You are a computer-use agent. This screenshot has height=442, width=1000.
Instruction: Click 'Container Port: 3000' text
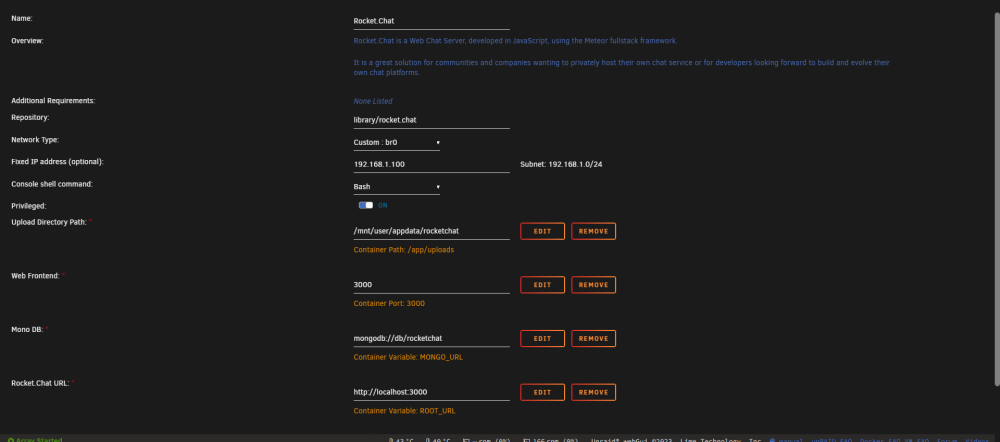[x=389, y=304]
